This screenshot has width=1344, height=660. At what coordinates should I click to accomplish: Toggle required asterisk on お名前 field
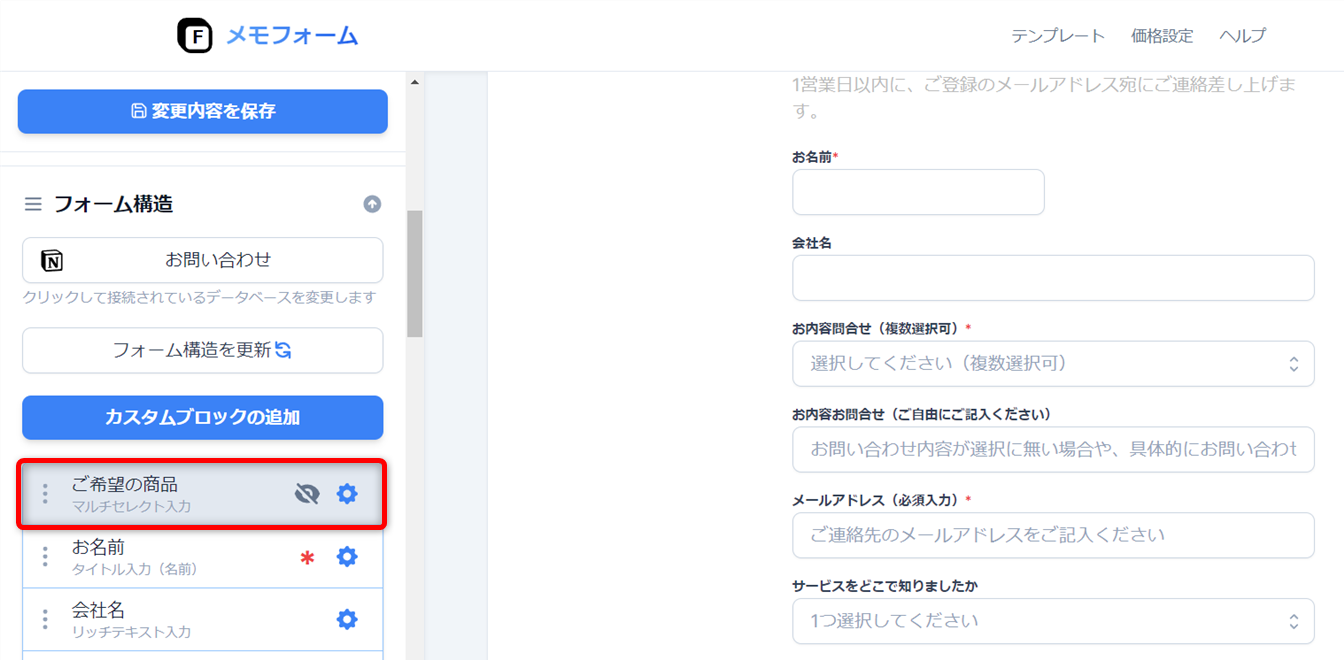(x=307, y=558)
